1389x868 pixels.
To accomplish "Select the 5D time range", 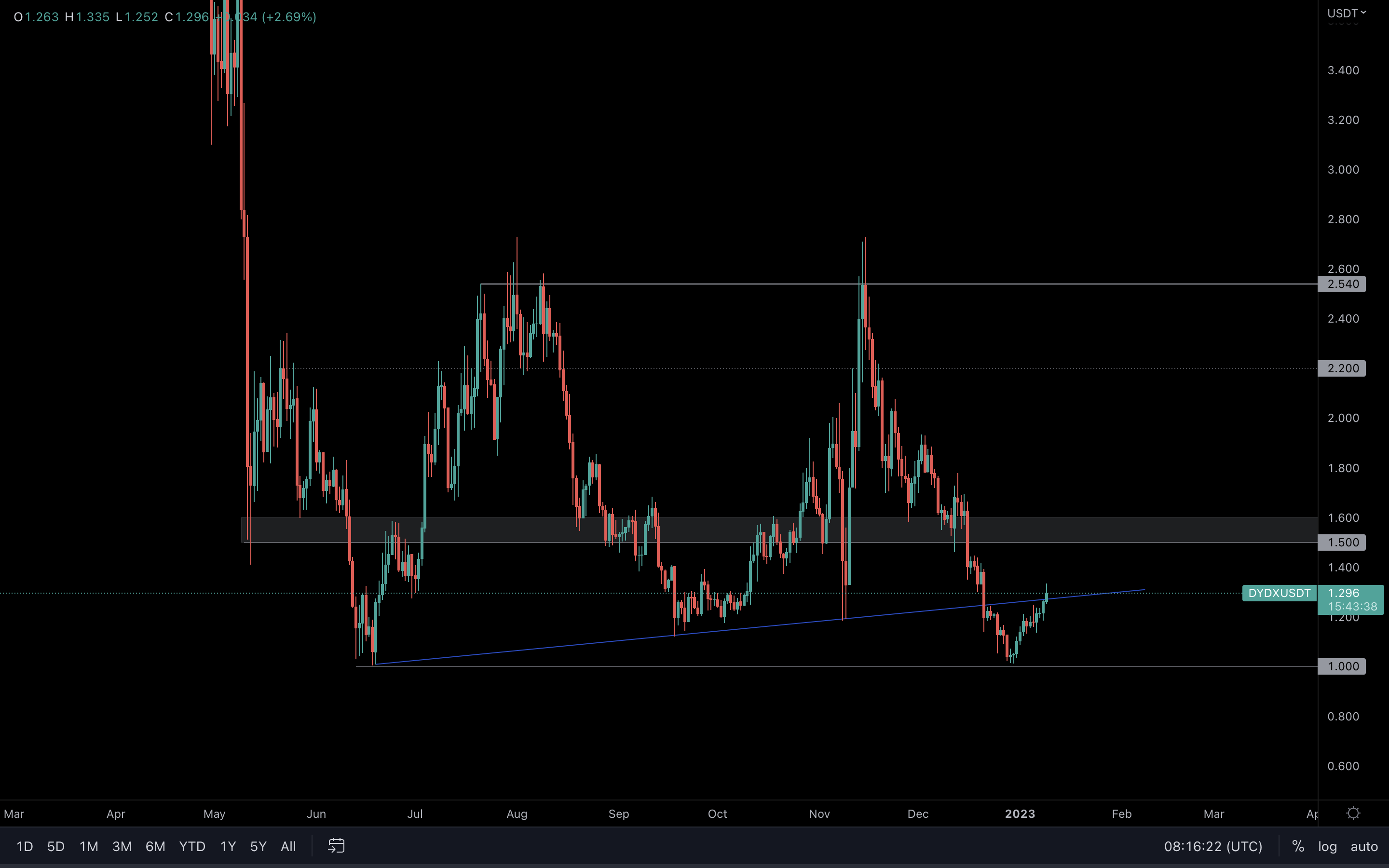I will (55, 846).
